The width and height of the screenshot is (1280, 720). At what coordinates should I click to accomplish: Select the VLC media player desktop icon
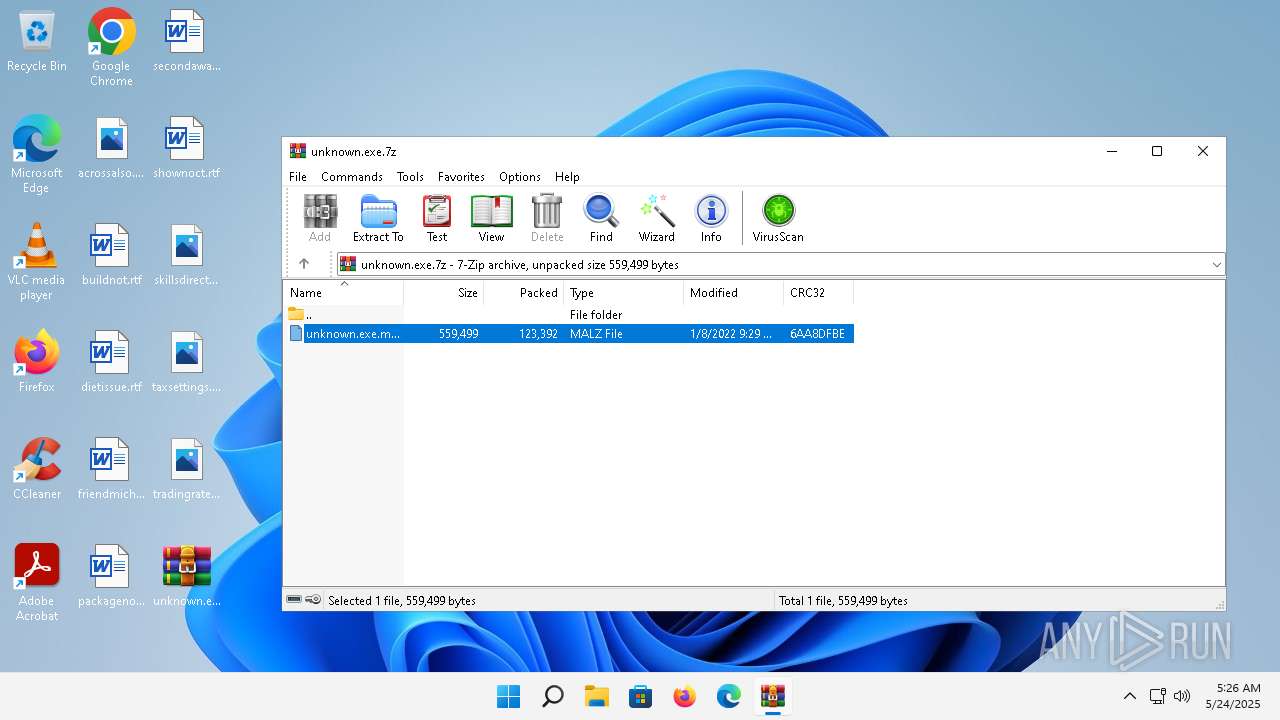(x=37, y=262)
